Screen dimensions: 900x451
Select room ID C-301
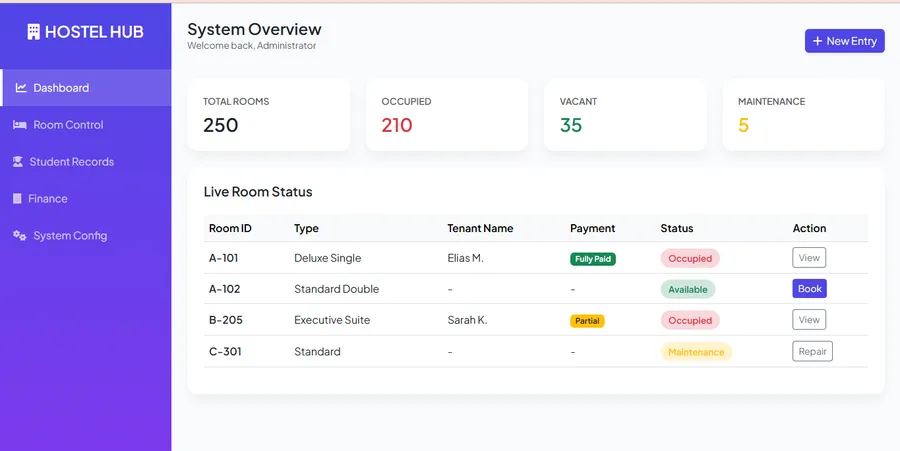click(x=225, y=351)
